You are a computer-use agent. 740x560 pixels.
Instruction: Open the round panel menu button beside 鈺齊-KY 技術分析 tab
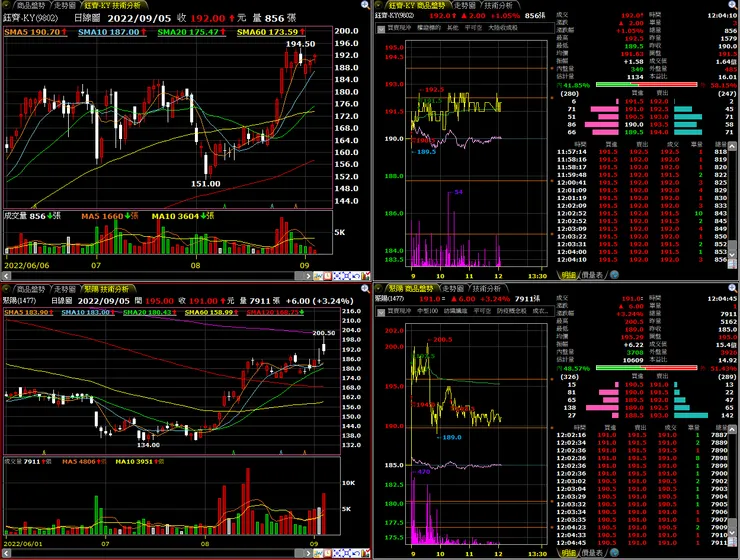click(x=7, y=5)
